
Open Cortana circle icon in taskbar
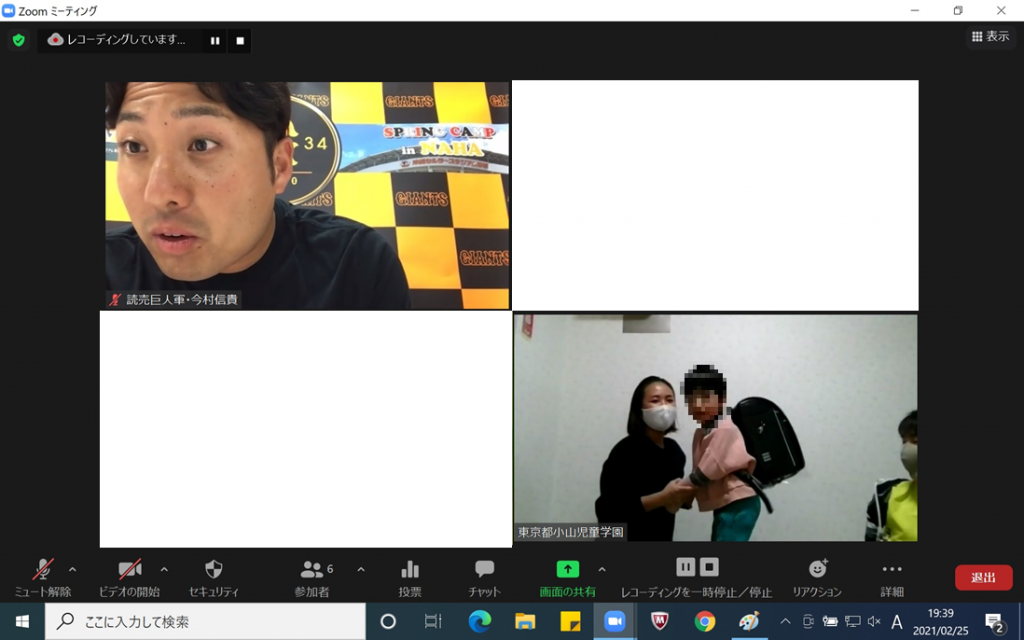(x=388, y=622)
